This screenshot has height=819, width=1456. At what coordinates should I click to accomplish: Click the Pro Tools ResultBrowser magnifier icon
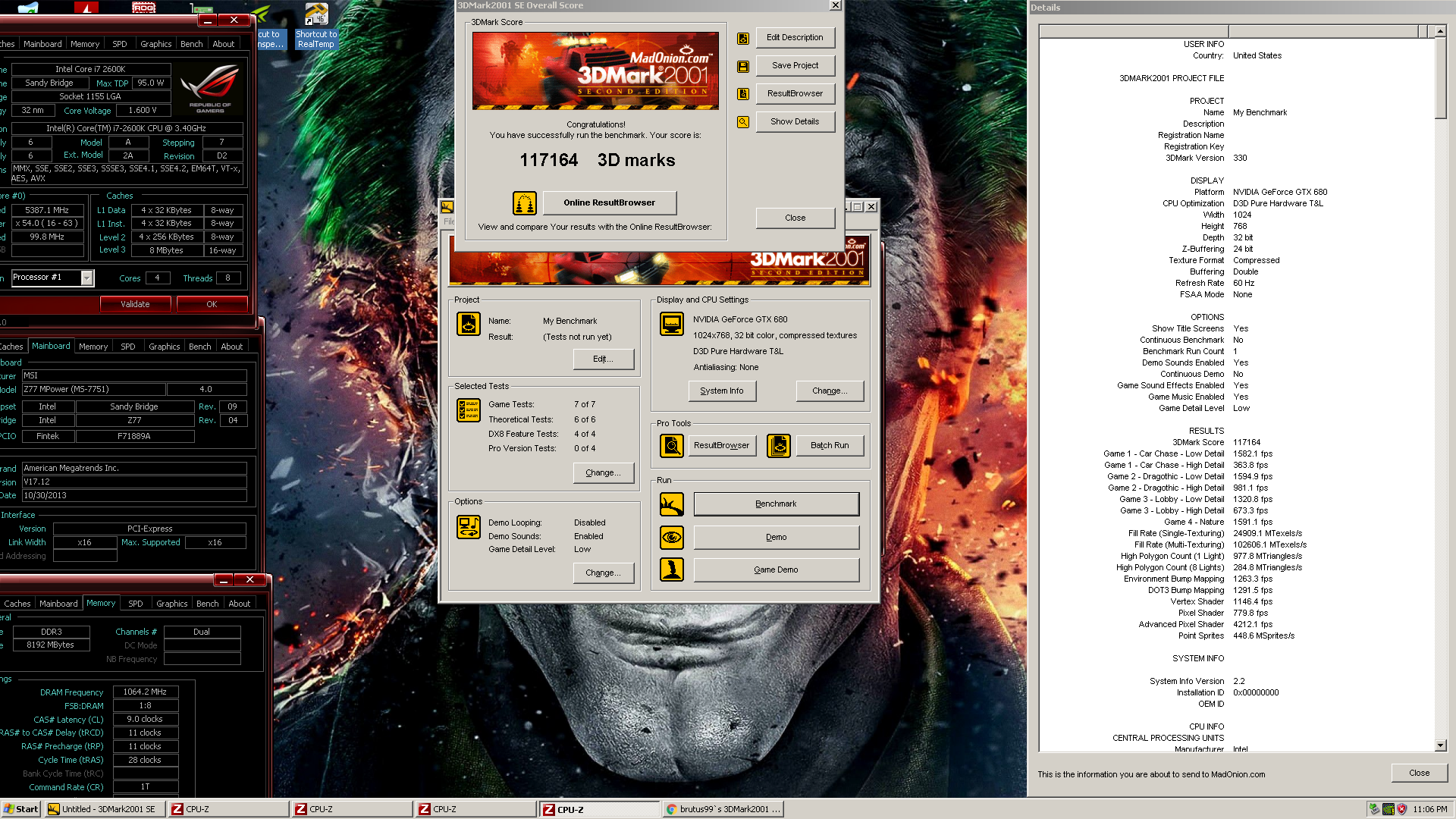(672, 446)
